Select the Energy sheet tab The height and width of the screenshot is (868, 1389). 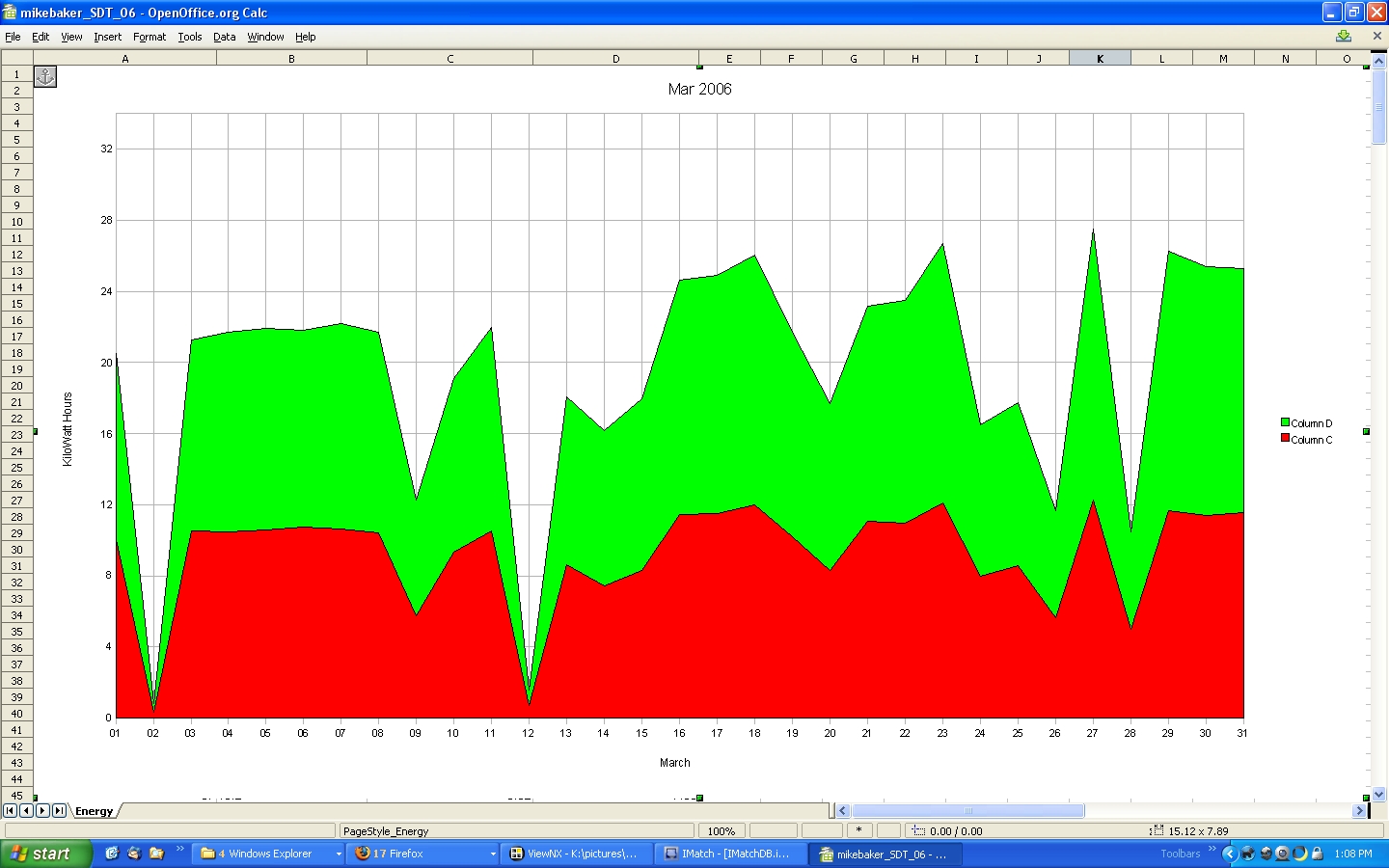(95, 811)
